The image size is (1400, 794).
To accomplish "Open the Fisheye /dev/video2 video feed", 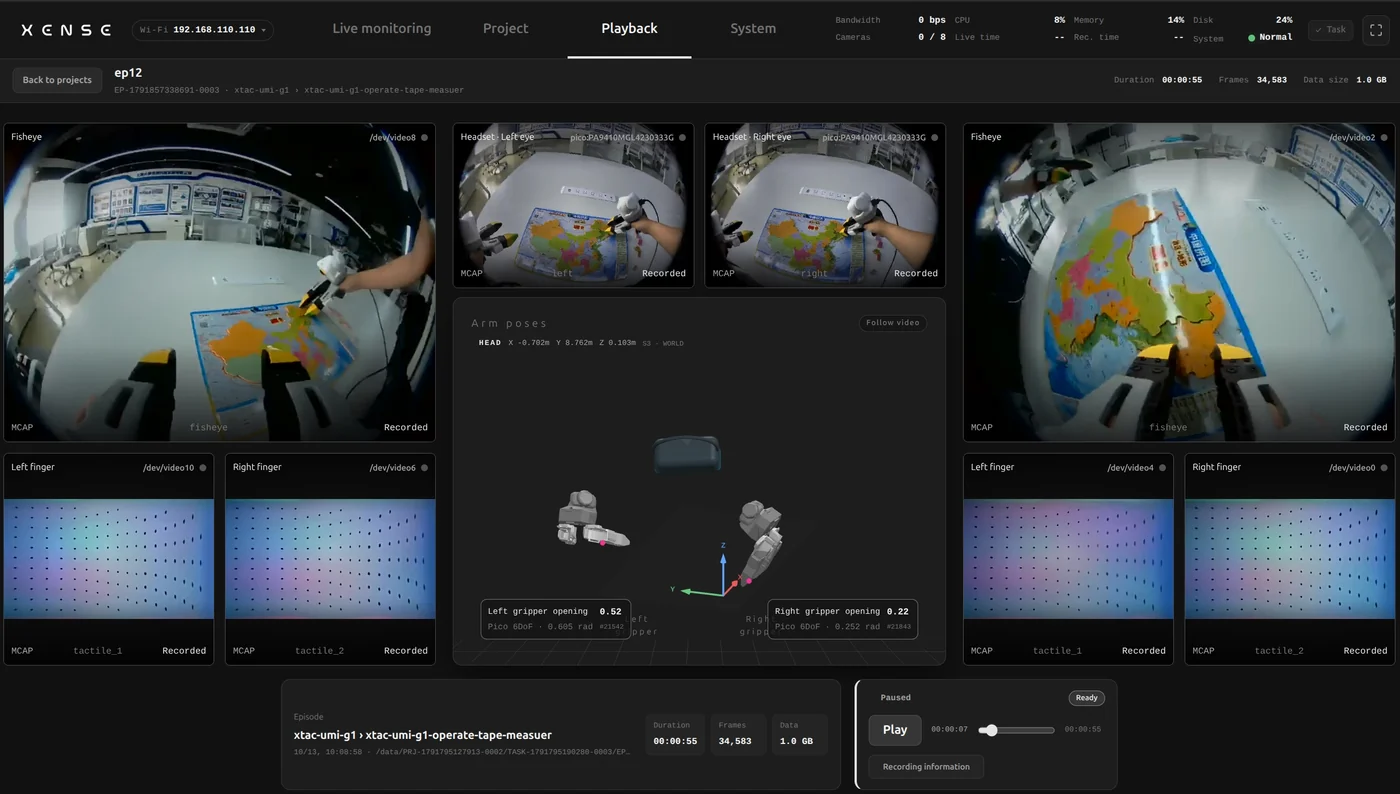I will (1179, 282).
